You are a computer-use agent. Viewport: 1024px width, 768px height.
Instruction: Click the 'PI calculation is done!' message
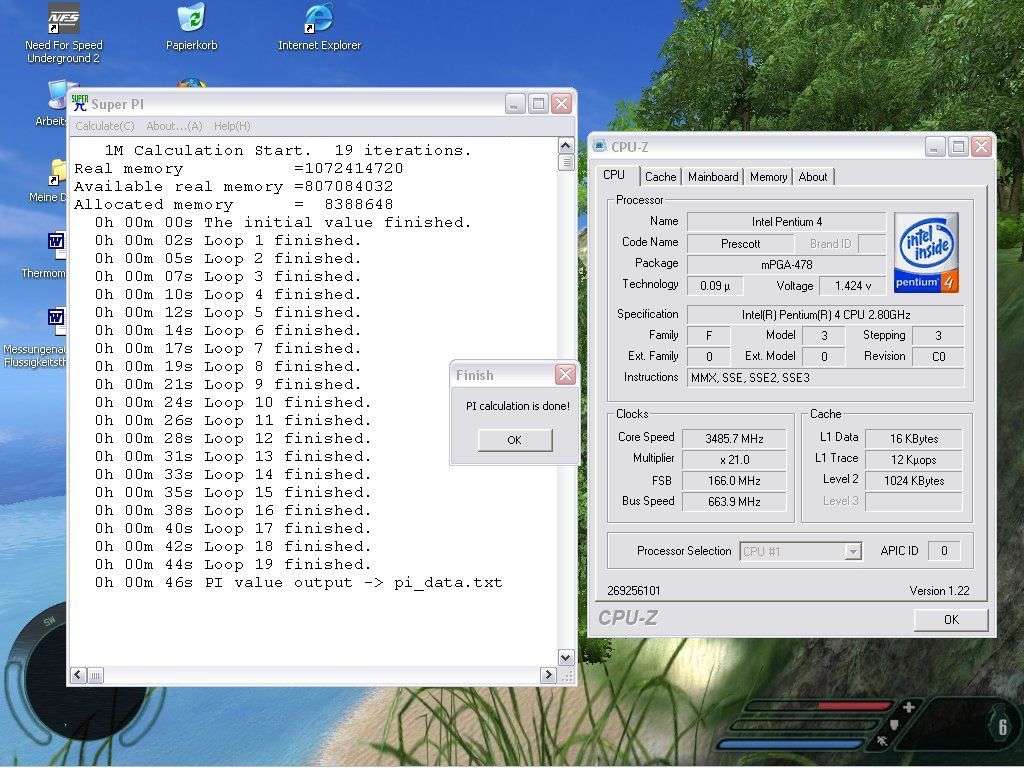click(517, 406)
